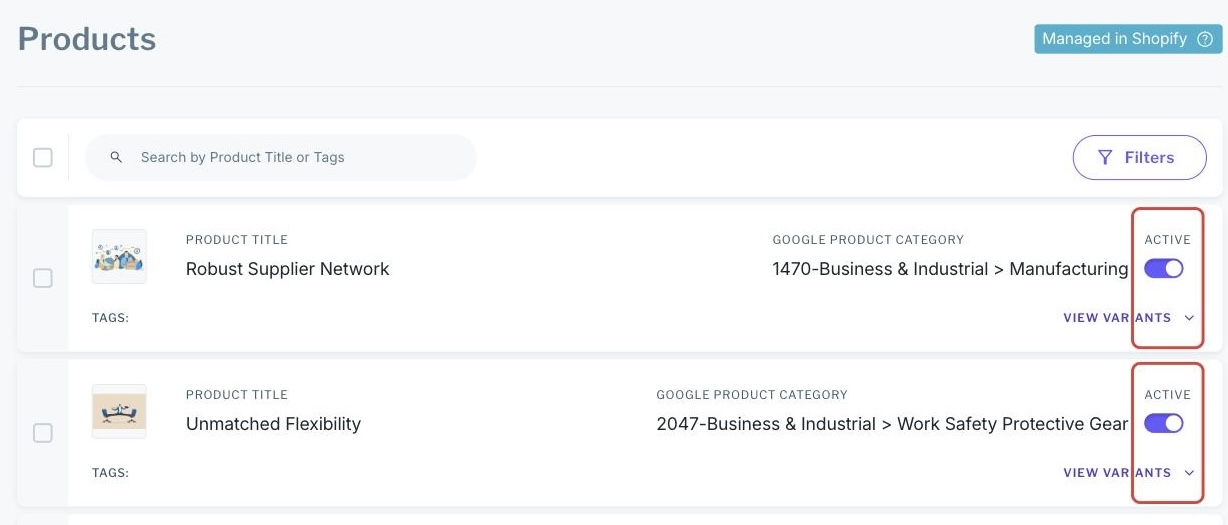Screen dimensions: 1228x525
Task: Turn off Active toggle for Unmatched Flexibility
Action: pyautogui.click(x=1164, y=423)
